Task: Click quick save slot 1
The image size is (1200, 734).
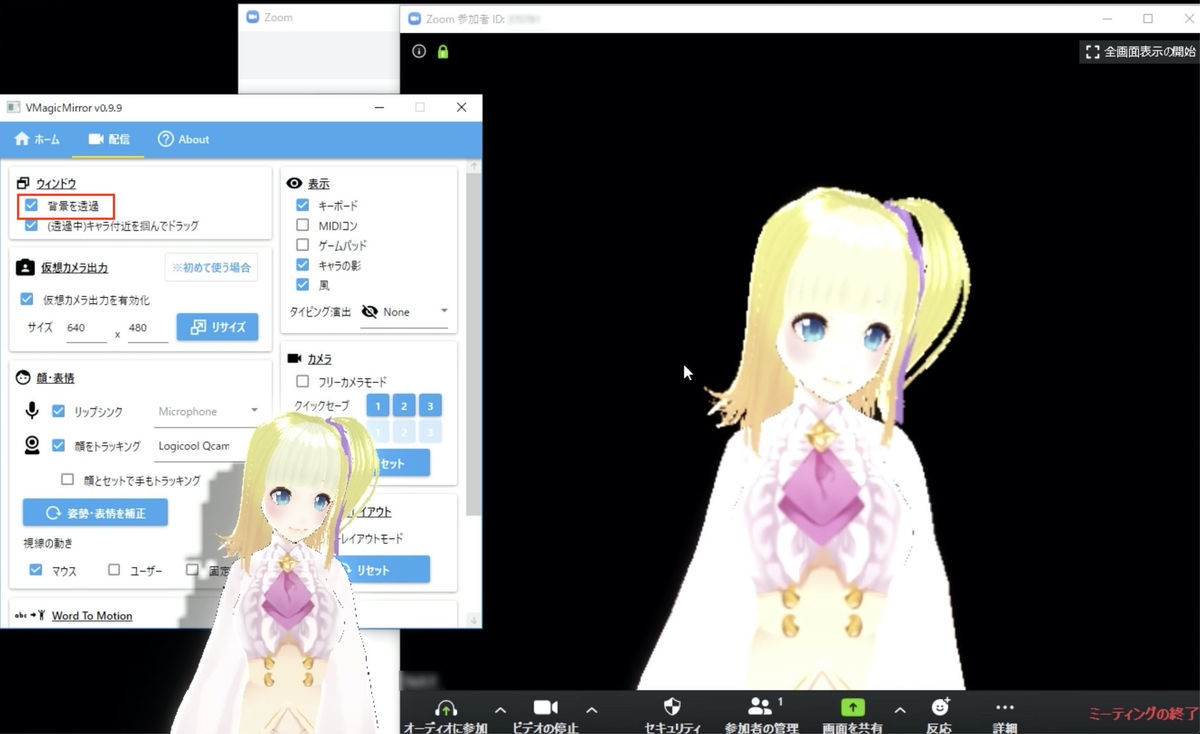Action: point(377,405)
